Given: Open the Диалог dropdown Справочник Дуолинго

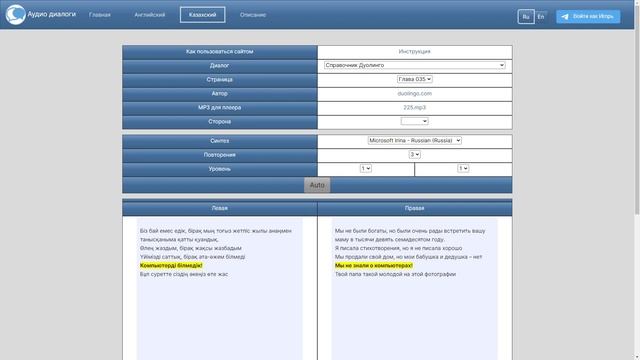Looking at the screenshot, I should pyautogui.click(x=414, y=65).
